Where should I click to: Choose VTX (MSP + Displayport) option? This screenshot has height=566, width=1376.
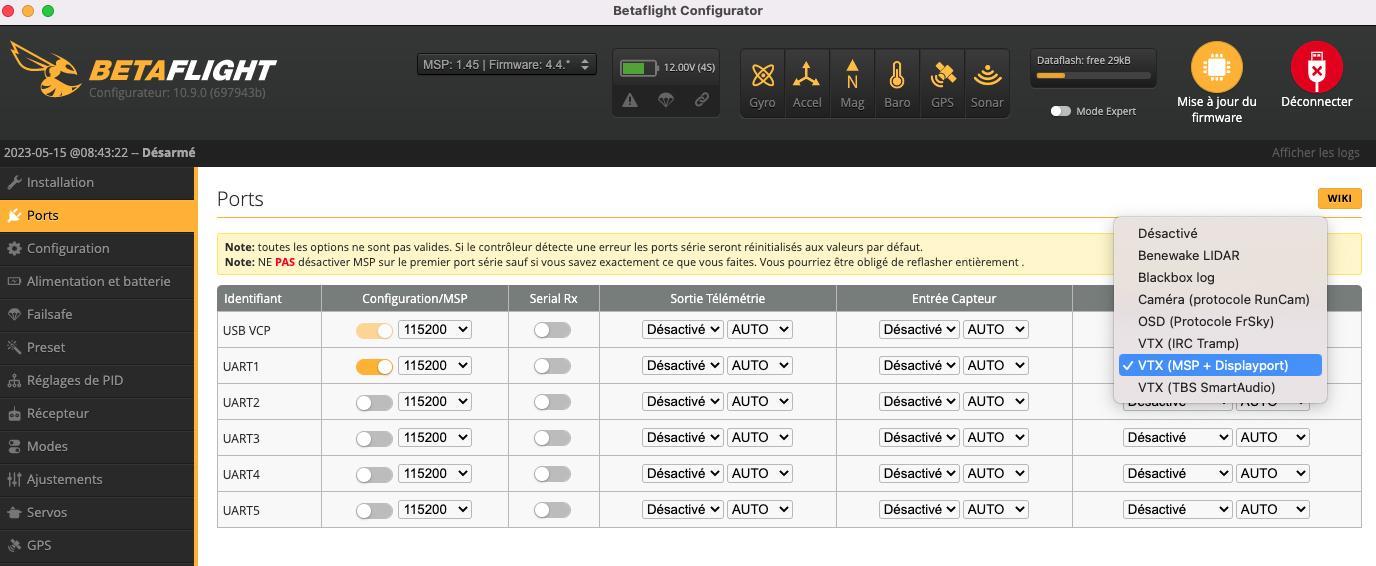(1220, 365)
